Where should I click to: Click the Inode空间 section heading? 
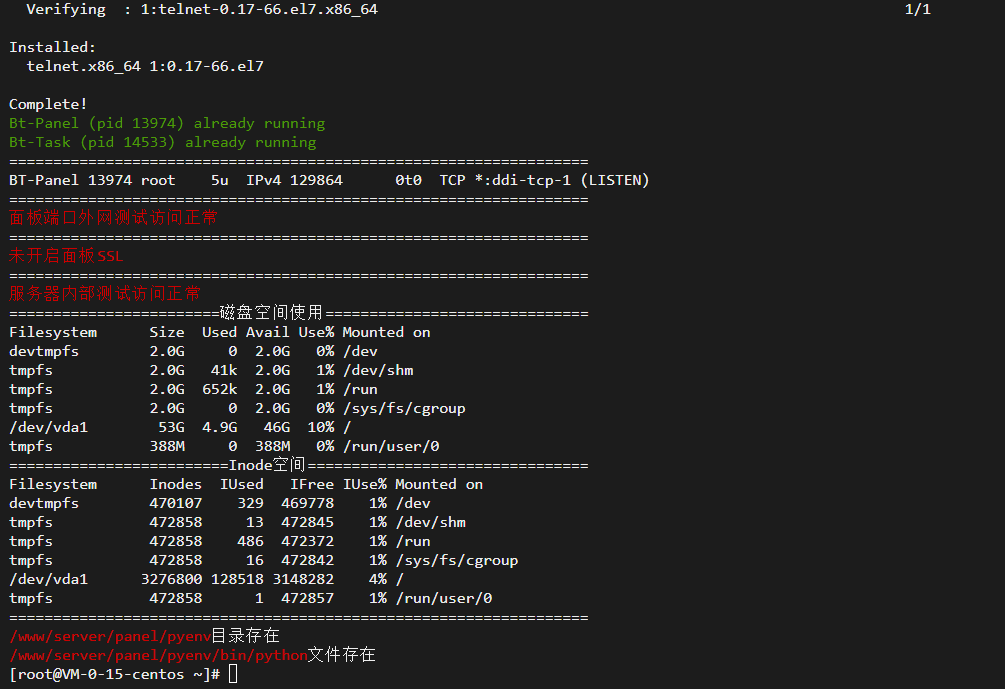[267, 465]
